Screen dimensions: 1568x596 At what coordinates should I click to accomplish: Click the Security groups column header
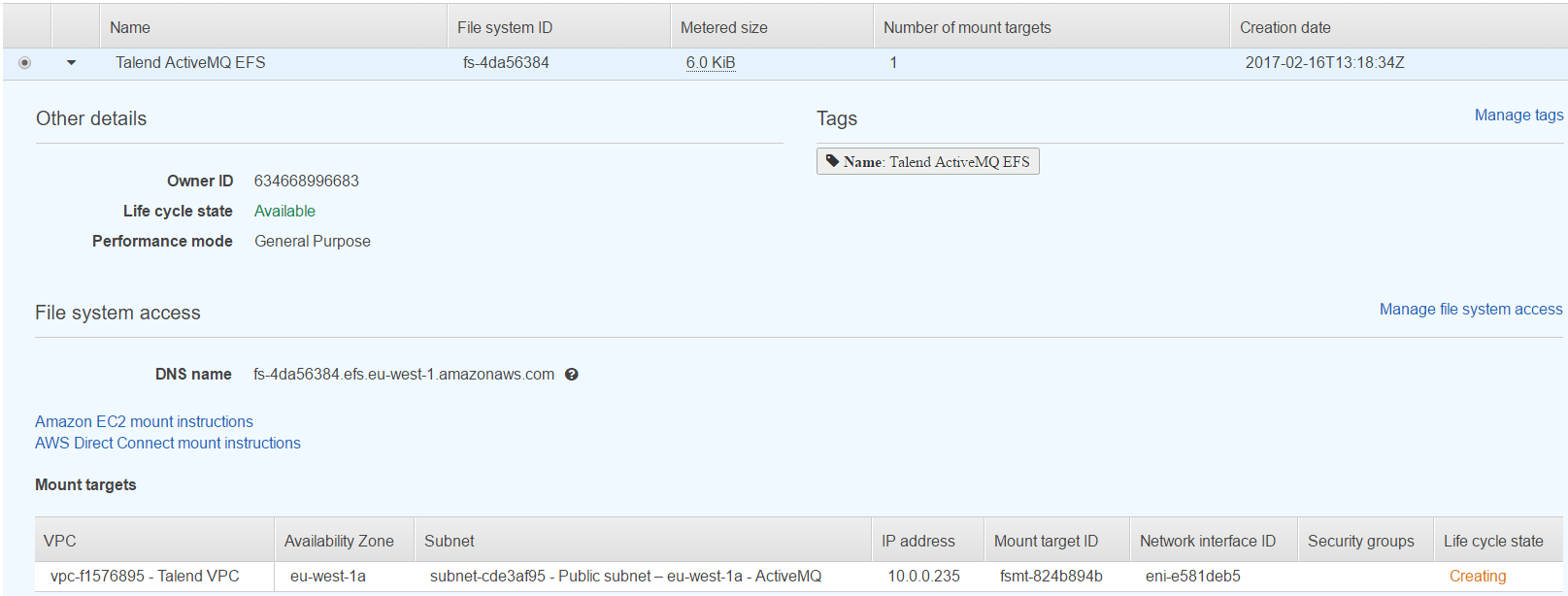[x=1360, y=542]
